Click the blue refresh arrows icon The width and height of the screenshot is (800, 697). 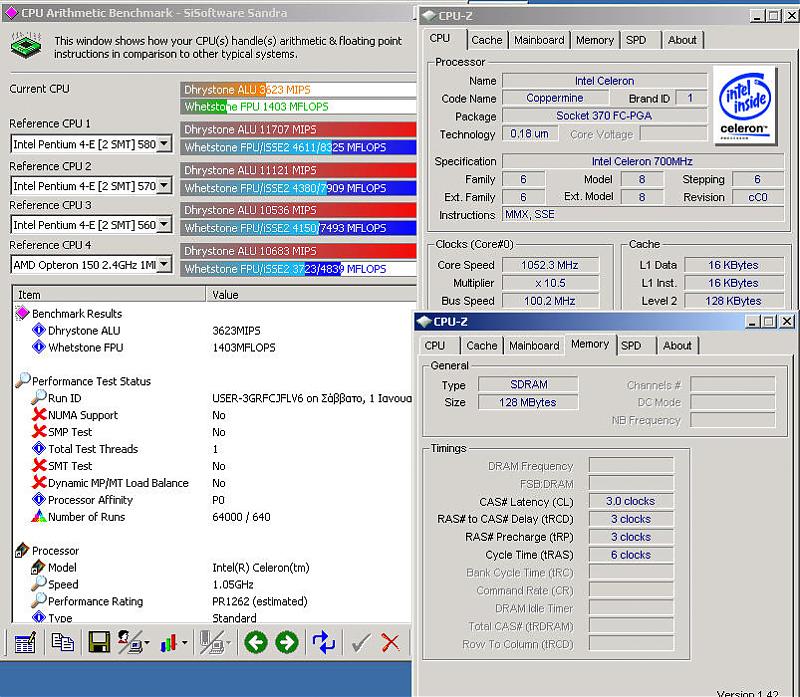click(x=323, y=642)
